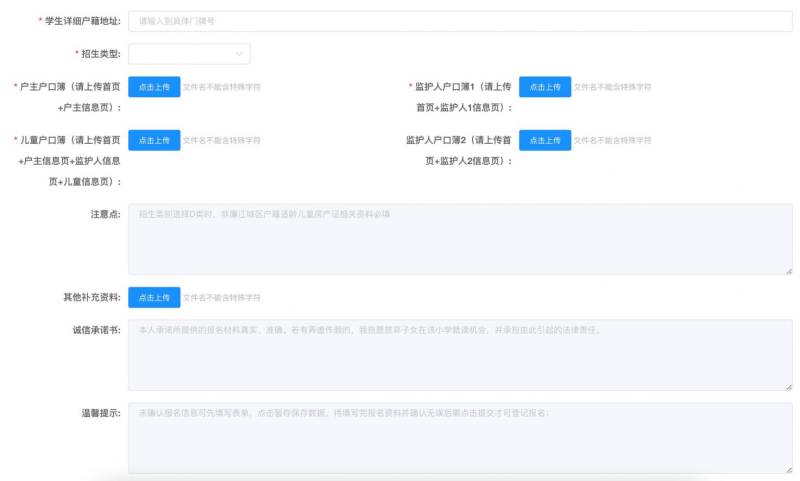Select the 温馨提示 text area
The height and width of the screenshot is (481, 800).
pyautogui.click(x=460, y=438)
